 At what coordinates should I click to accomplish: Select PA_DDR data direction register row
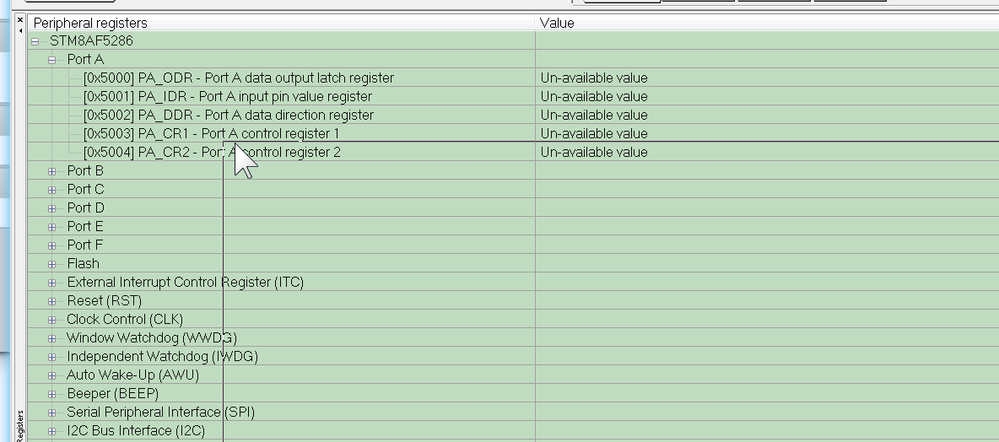(228, 115)
